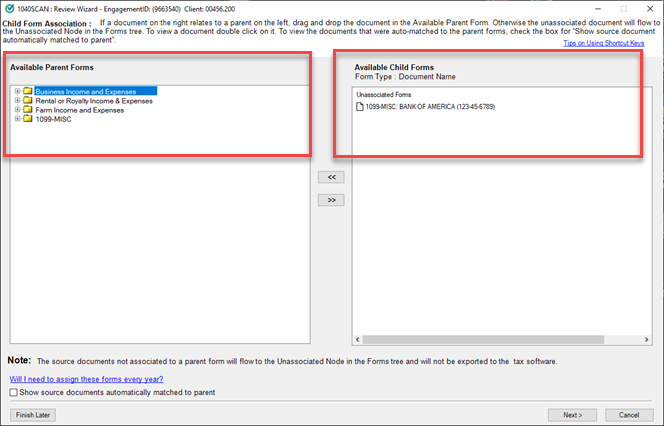Click the 1040SCAN app icon in title bar
Viewport: 664px width, 426px height.
point(9,8)
